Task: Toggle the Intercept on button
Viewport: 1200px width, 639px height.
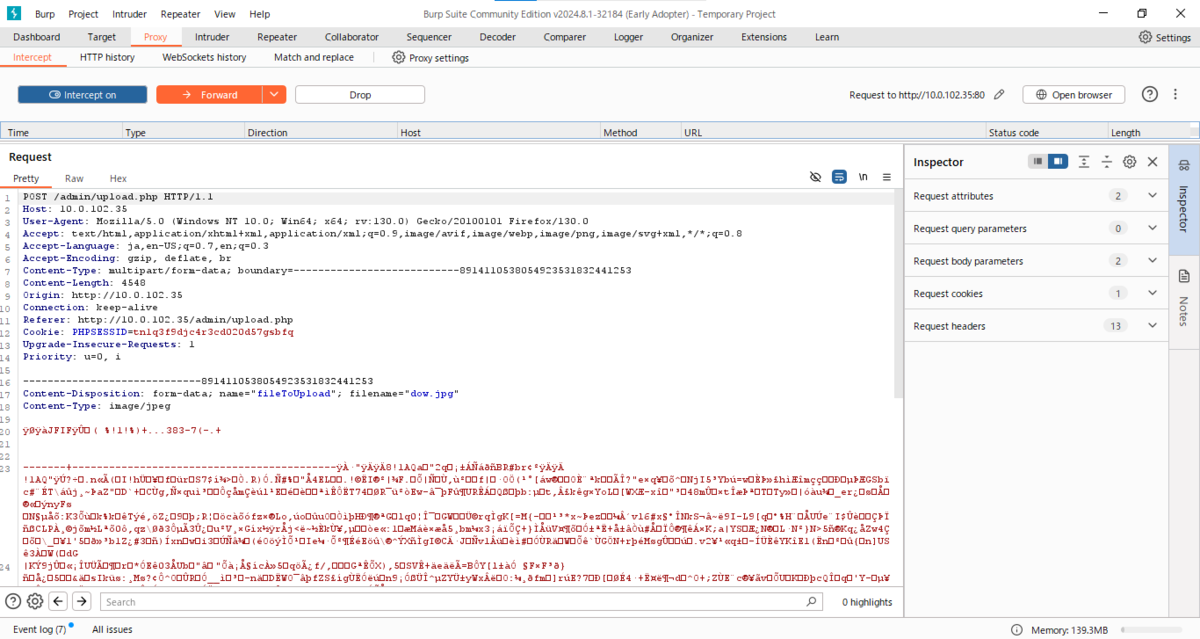Action: (x=81, y=95)
